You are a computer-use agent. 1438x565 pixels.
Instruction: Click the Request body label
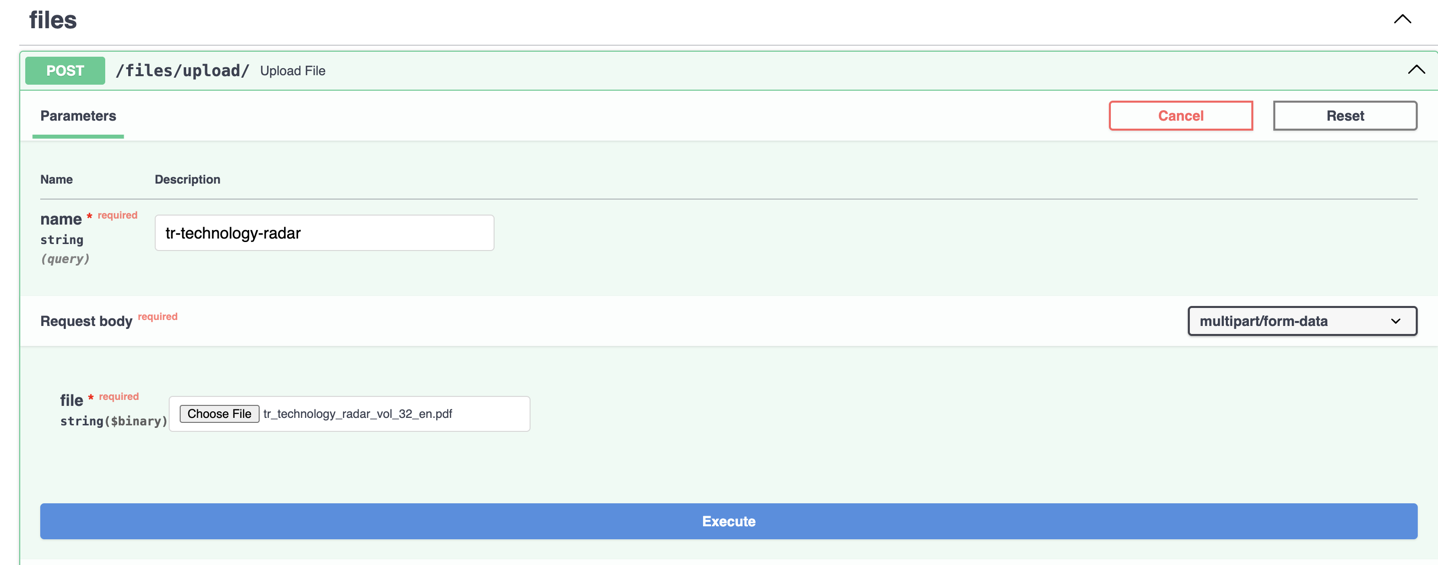tap(86, 321)
